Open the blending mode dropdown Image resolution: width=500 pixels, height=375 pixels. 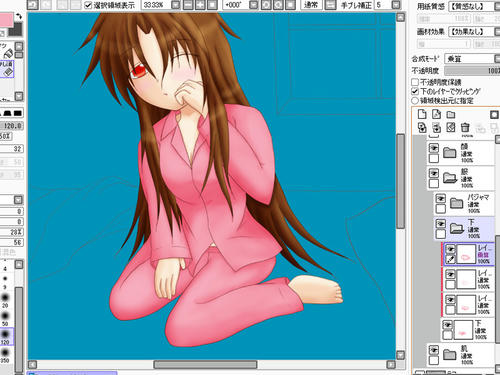(x=472, y=59)
